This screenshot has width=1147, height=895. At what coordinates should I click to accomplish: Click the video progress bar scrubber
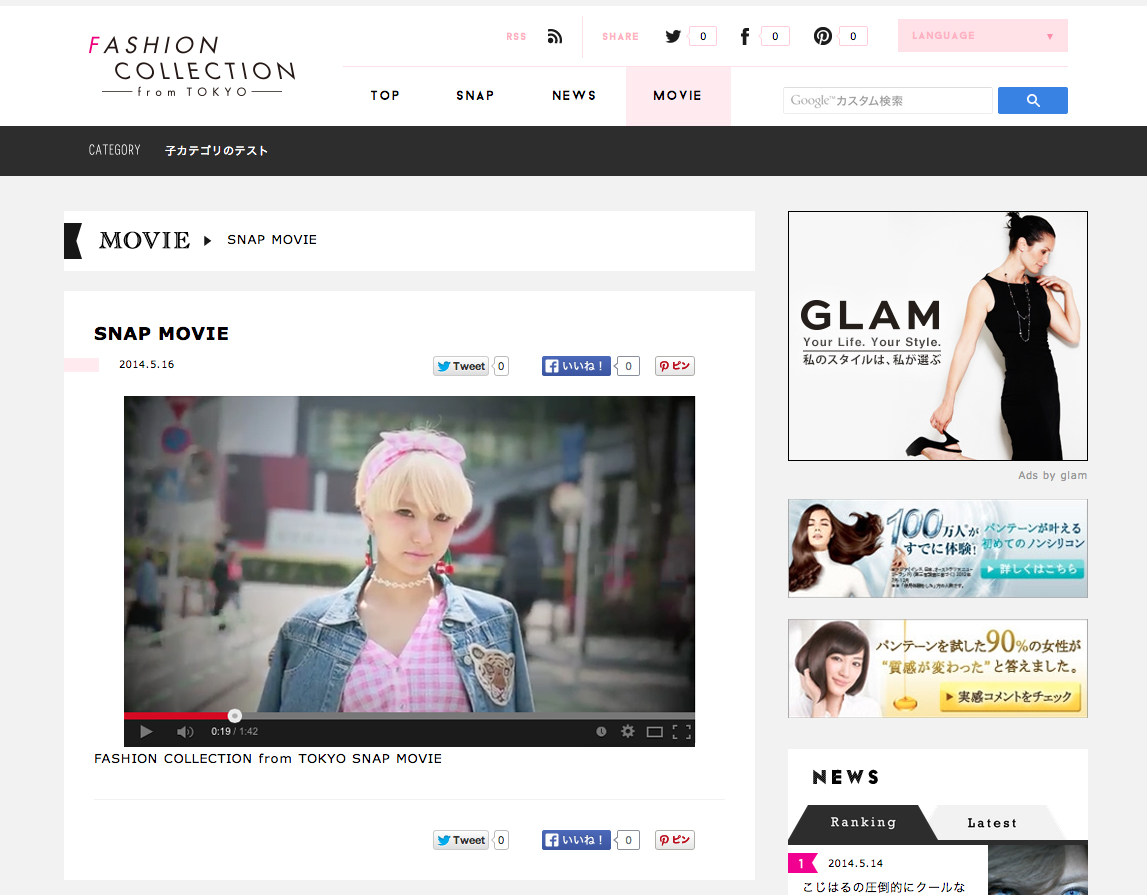tap(234, 715)
